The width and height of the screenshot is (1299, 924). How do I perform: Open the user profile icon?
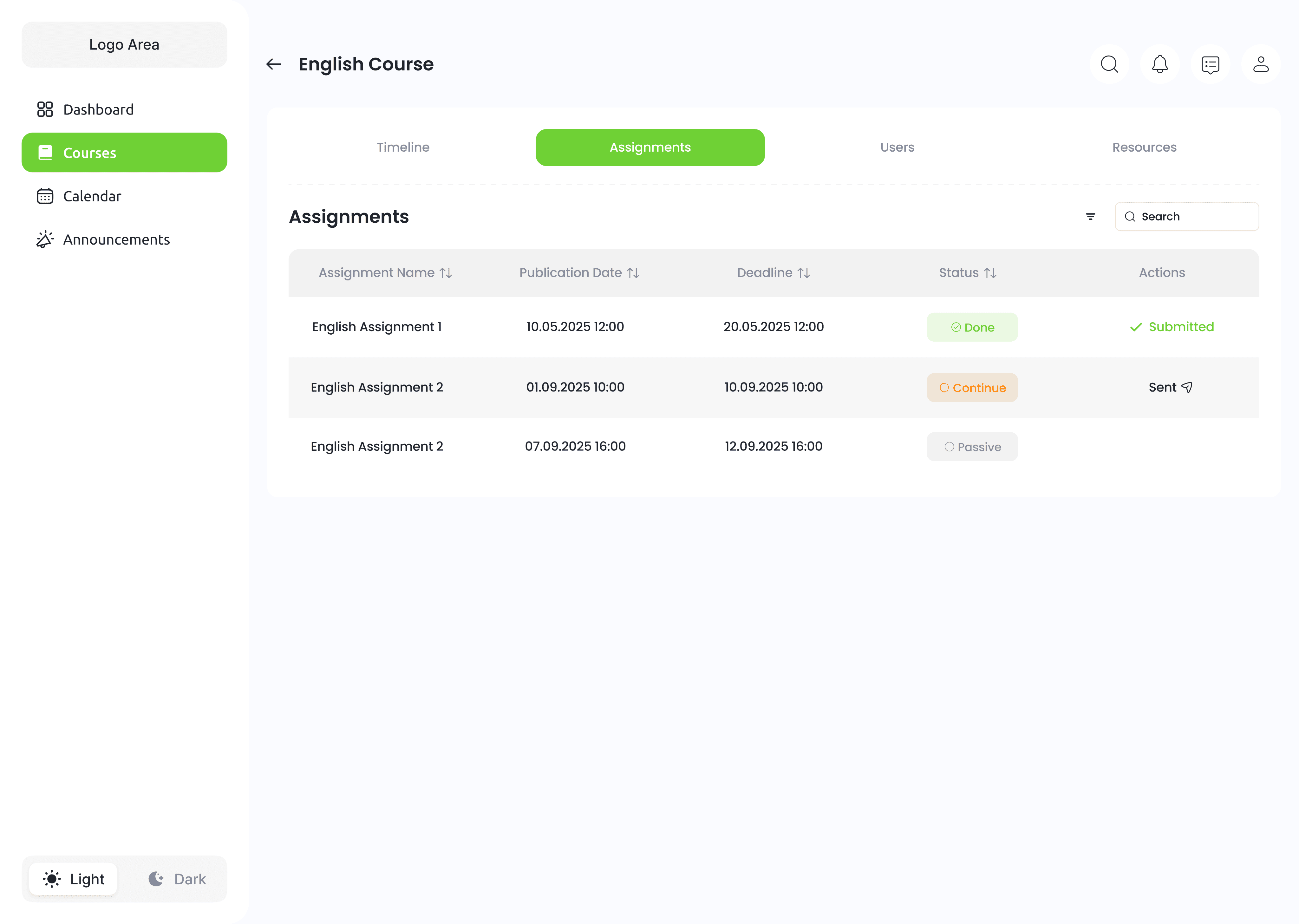[1260, 64]
